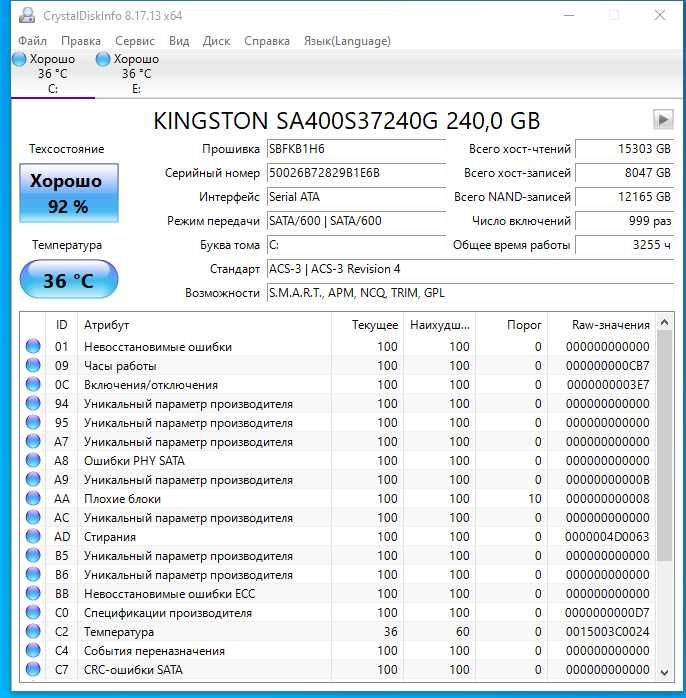Open the Вид menu

coord(179,41)
